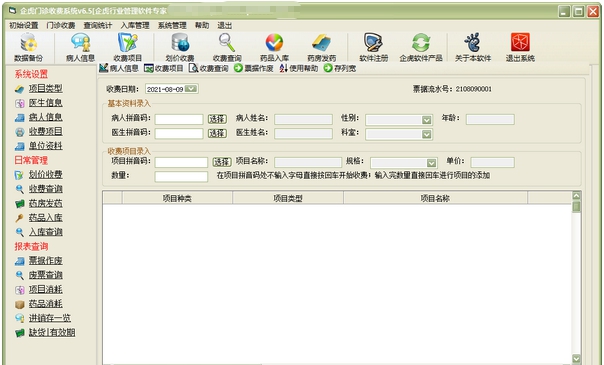Open the 收费日期 date dropdown
The width and height of the screenshot is (604, 365).
(x=191, y=89)
